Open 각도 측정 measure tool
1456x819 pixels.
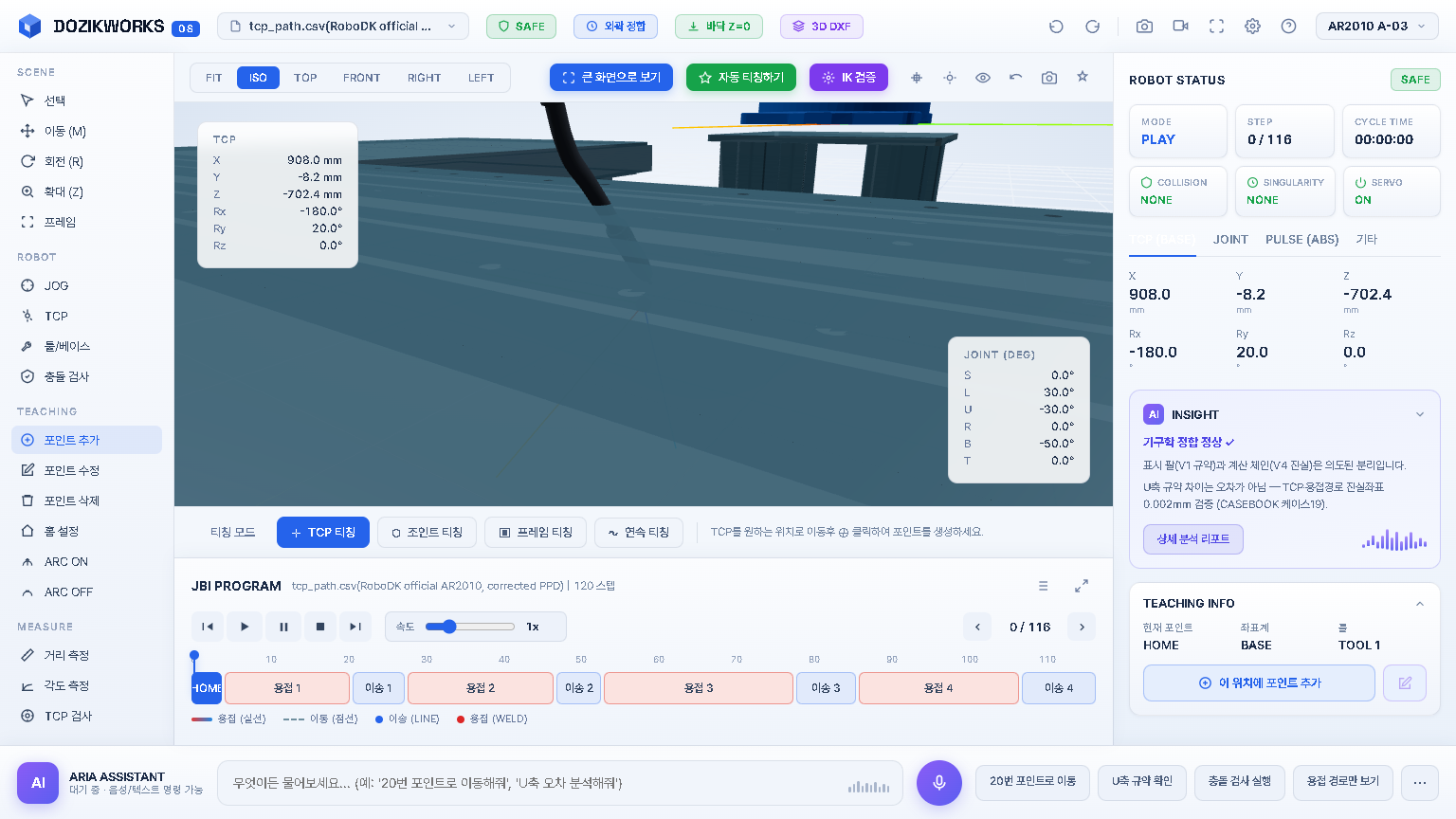coord(86,685)
